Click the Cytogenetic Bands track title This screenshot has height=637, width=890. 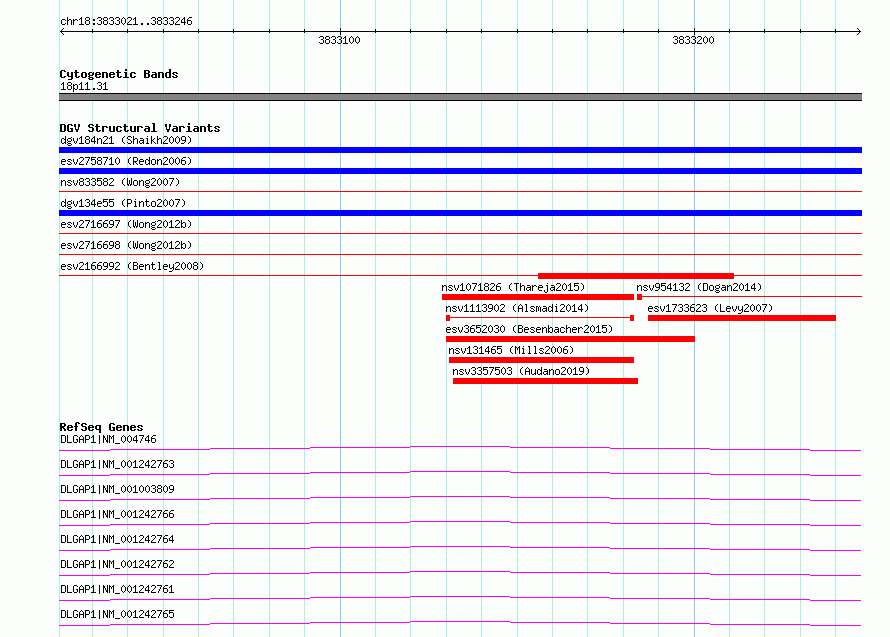119,74
